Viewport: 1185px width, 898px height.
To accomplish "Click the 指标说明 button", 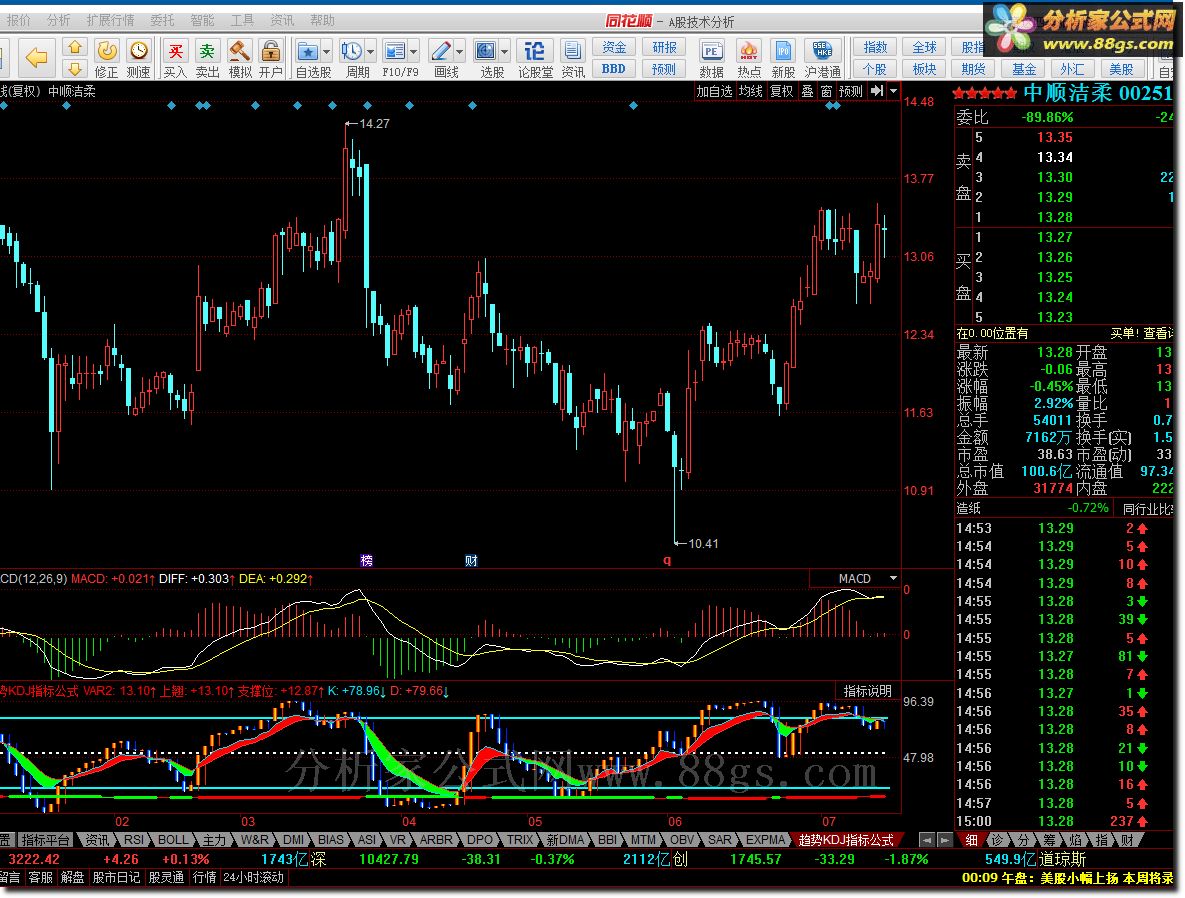I will tap(867, 691).
